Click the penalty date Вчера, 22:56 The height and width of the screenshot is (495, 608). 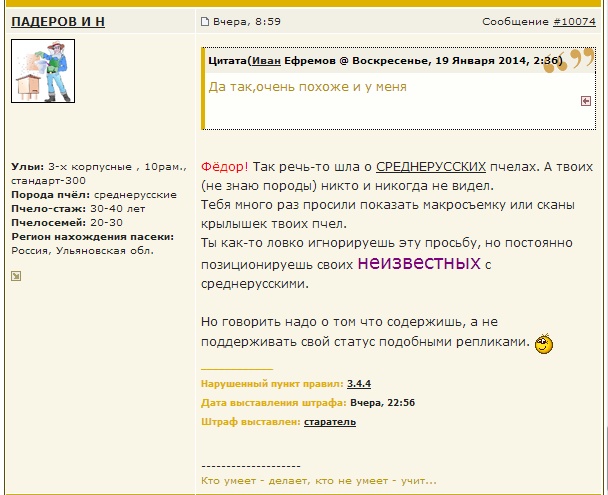coord(382,403)
